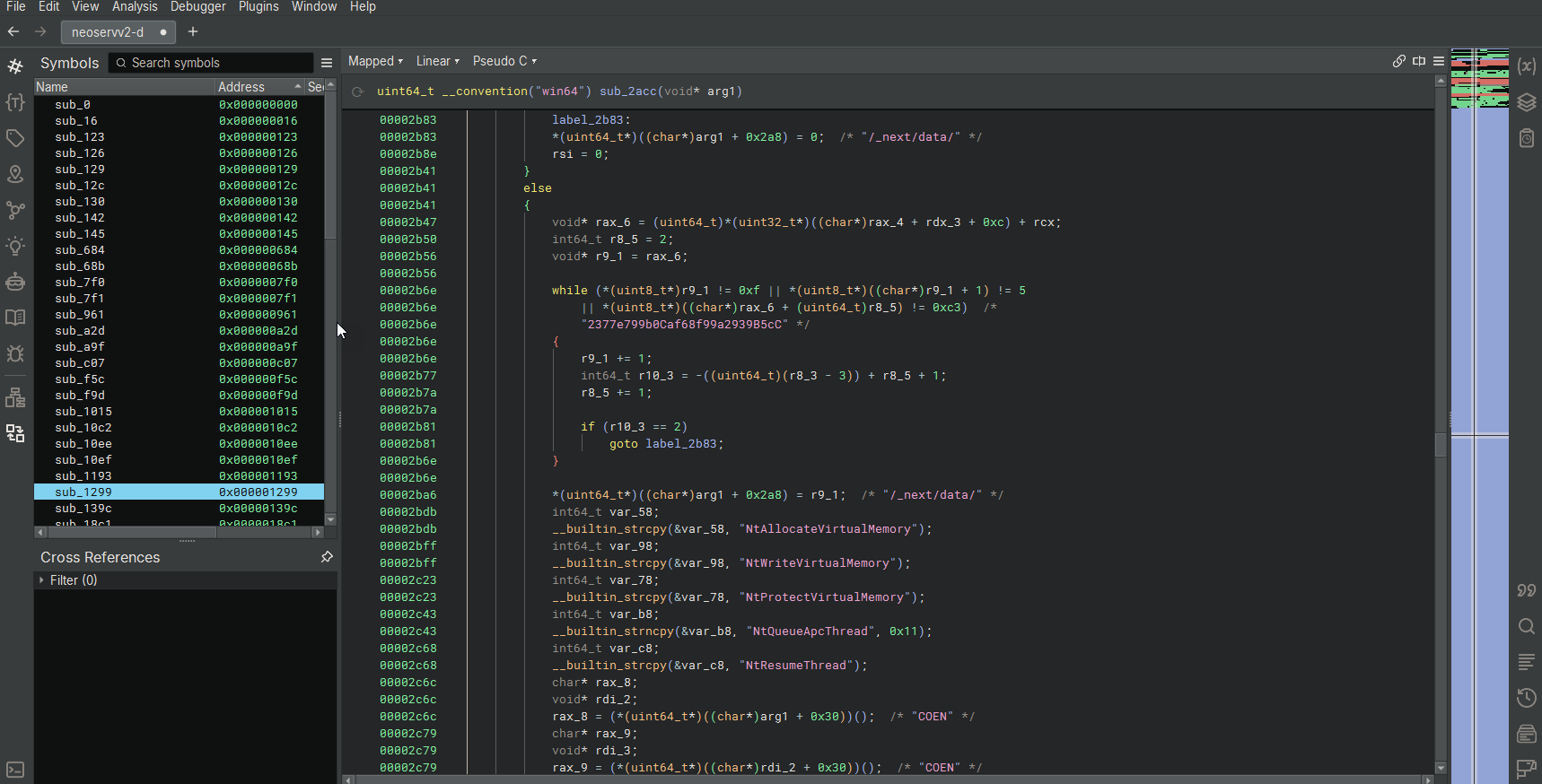Open the stacked layers icon in right sidebar
This screenshot has width=1542, height=784.
[1527, 102]
